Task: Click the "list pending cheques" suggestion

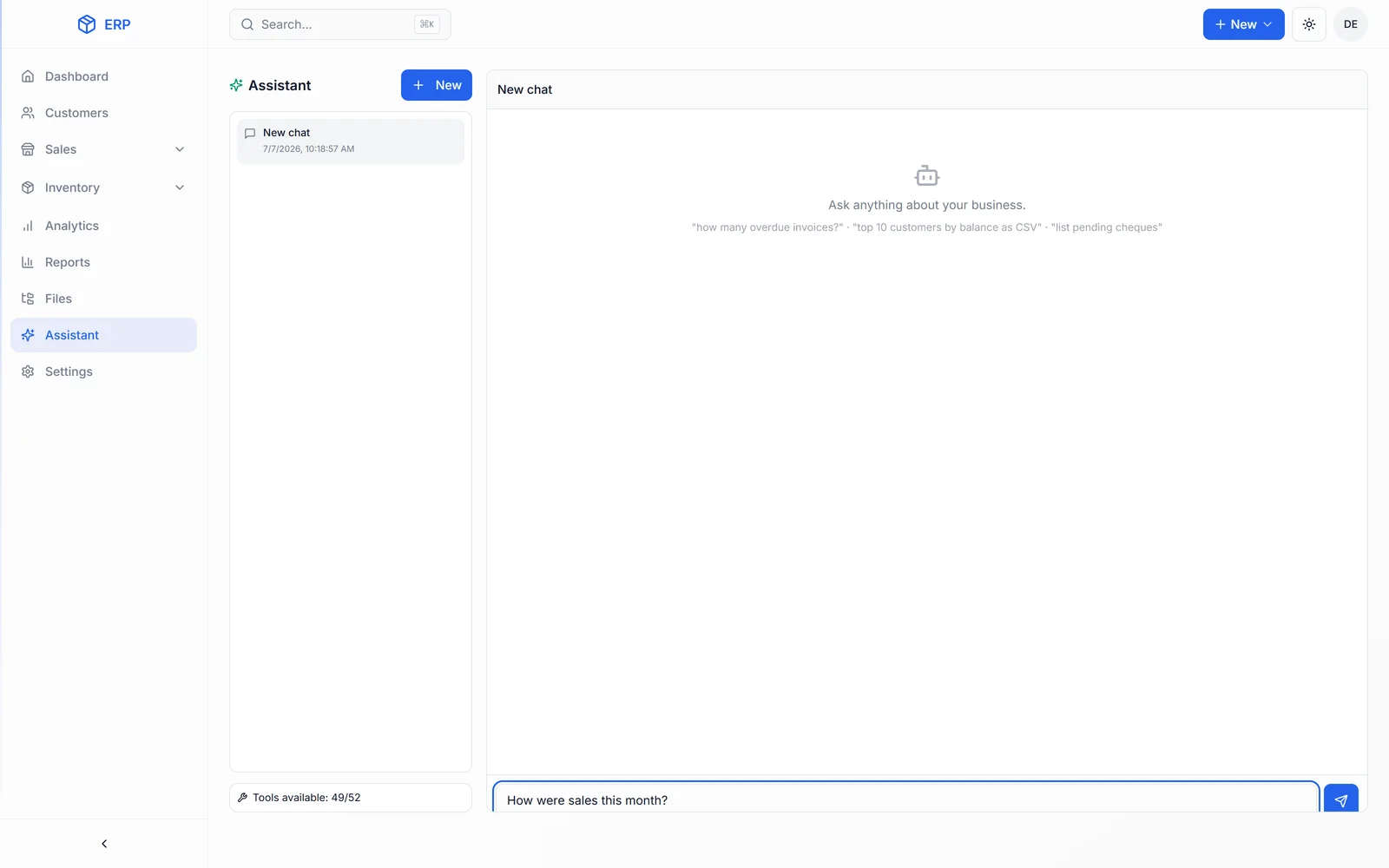Action: click(1107, 227)
